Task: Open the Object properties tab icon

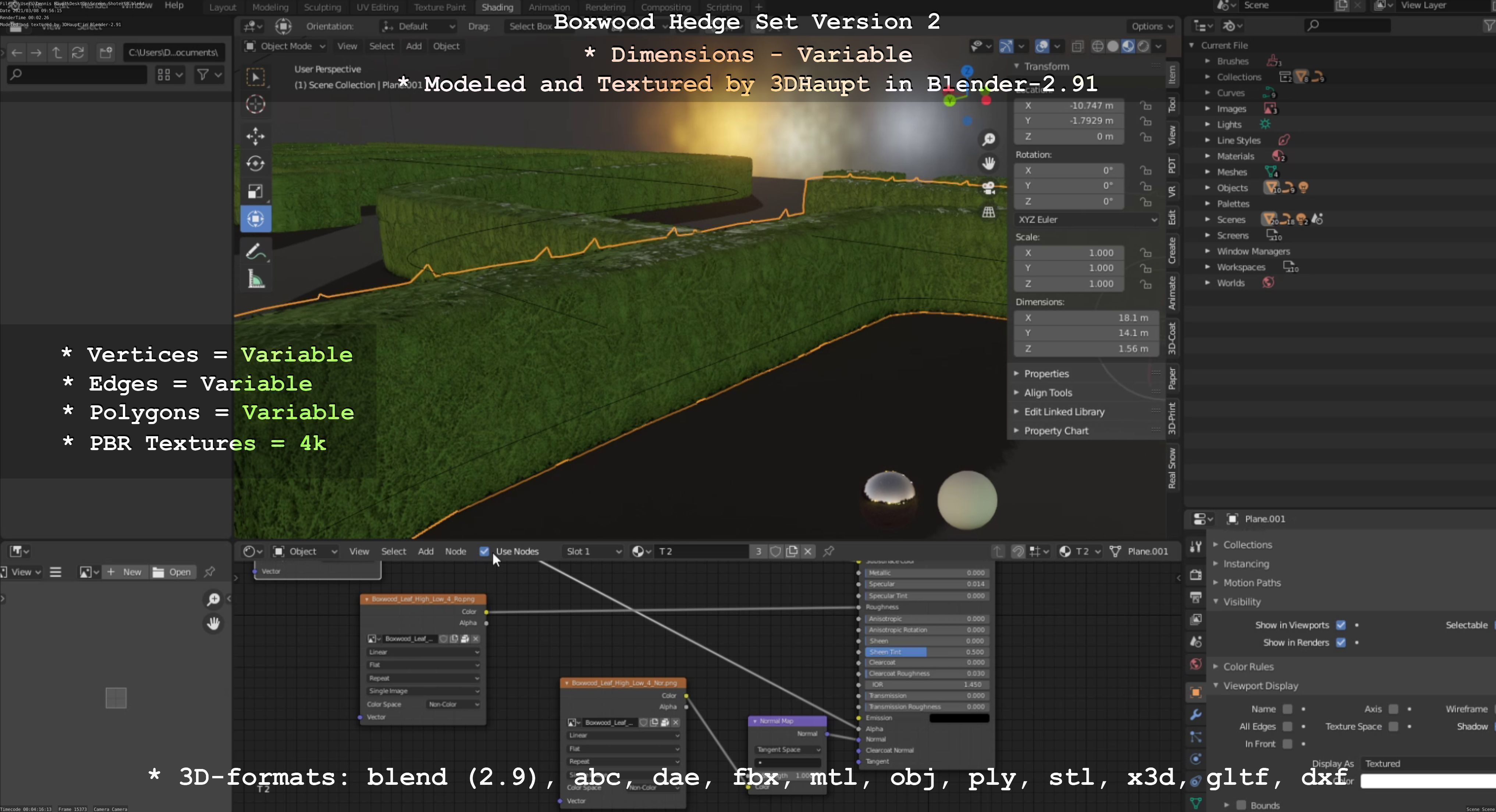Action: 1196,692
